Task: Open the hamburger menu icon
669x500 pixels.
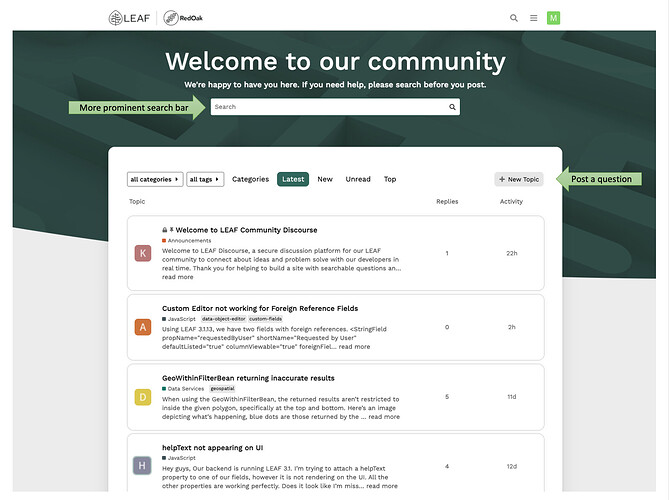Action: [533, 18]
